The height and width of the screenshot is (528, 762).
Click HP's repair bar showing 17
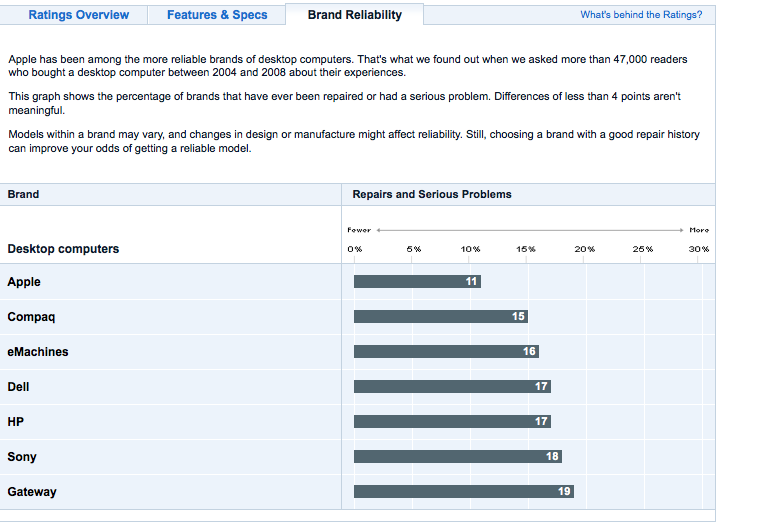(452, 422)
